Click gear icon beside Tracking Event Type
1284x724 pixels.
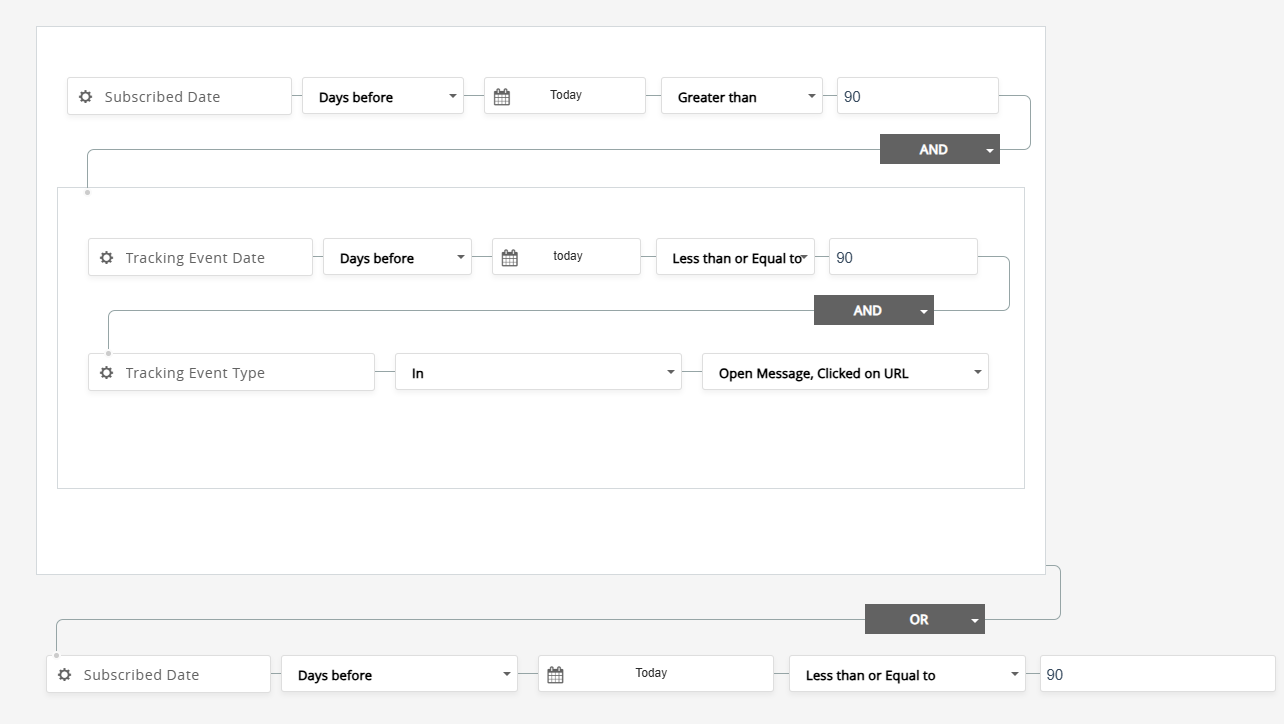click(107, 373)
